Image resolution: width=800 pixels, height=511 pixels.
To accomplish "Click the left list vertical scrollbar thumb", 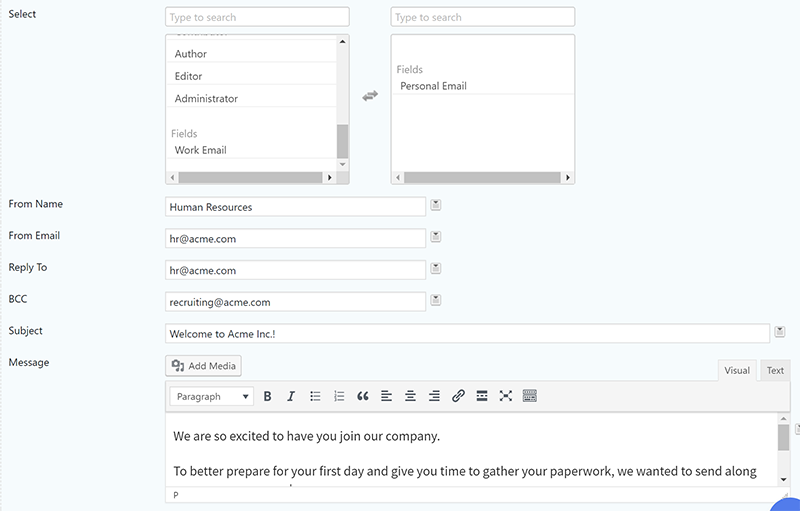I will point(343,141).
